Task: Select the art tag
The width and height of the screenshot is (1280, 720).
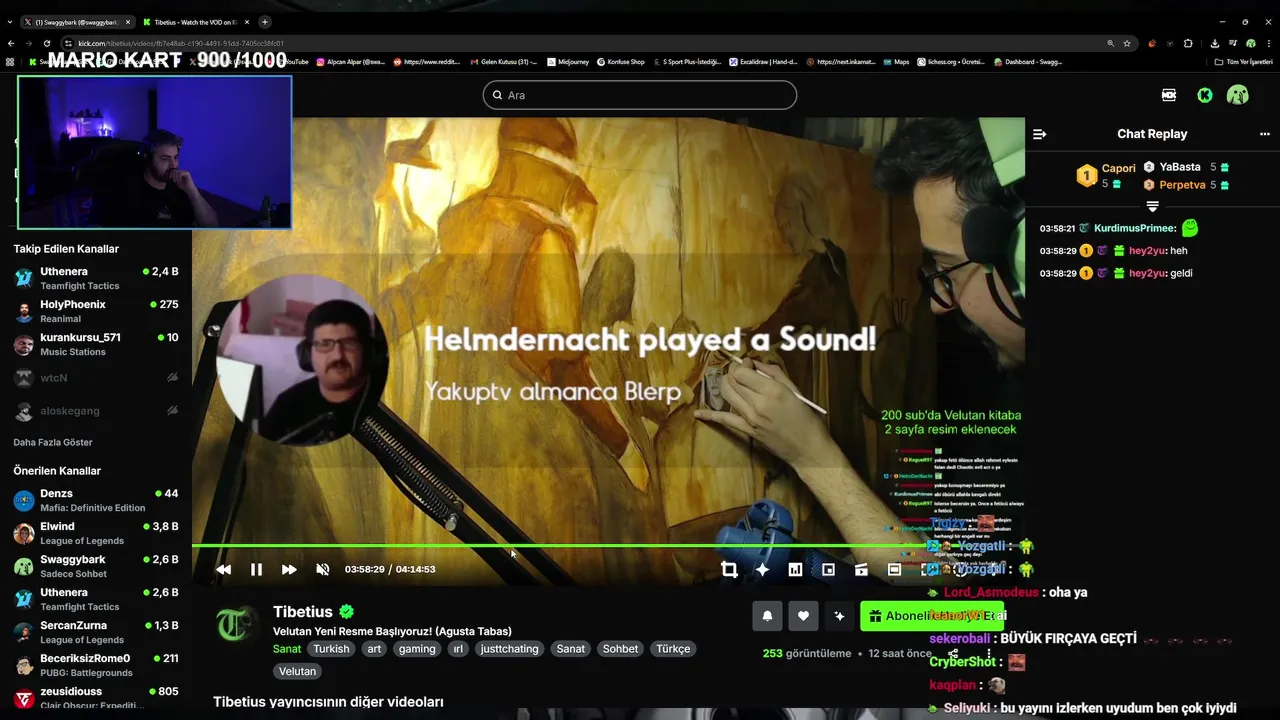Action: pos(374,648)
